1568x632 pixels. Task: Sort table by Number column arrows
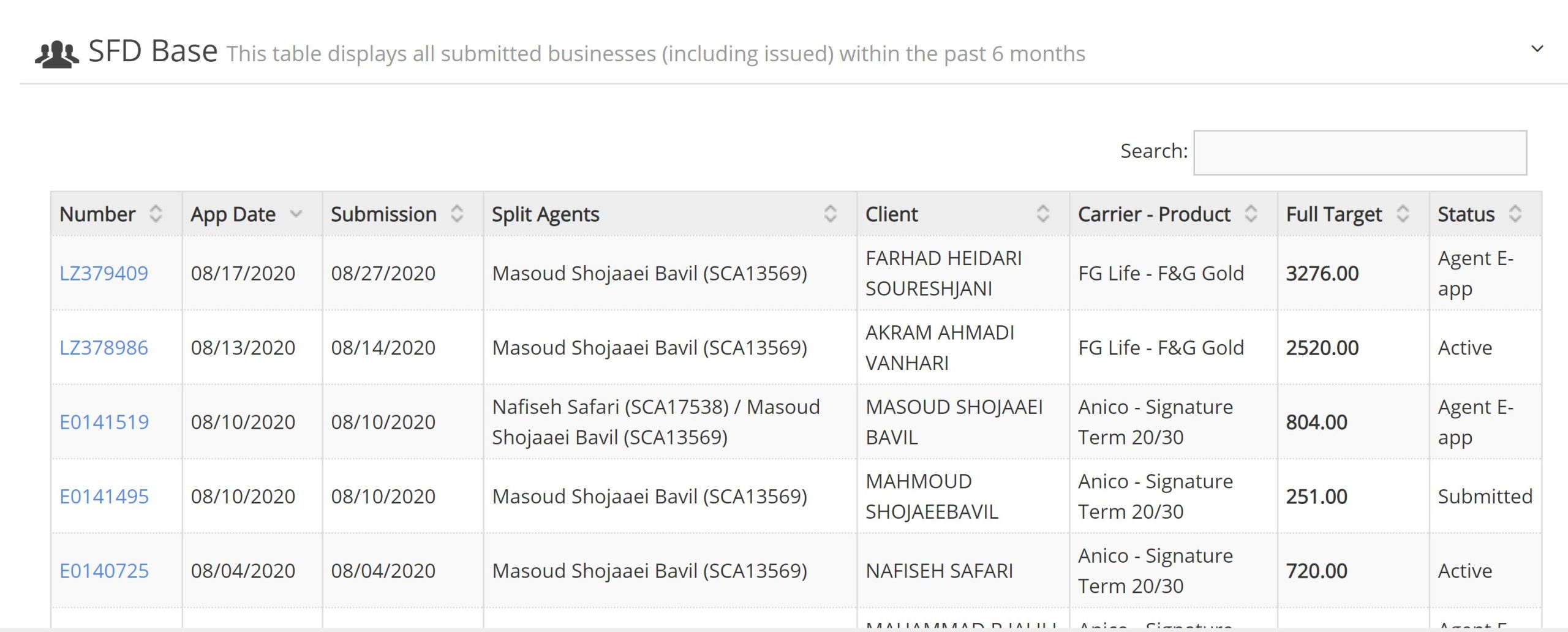click(156, 214)
